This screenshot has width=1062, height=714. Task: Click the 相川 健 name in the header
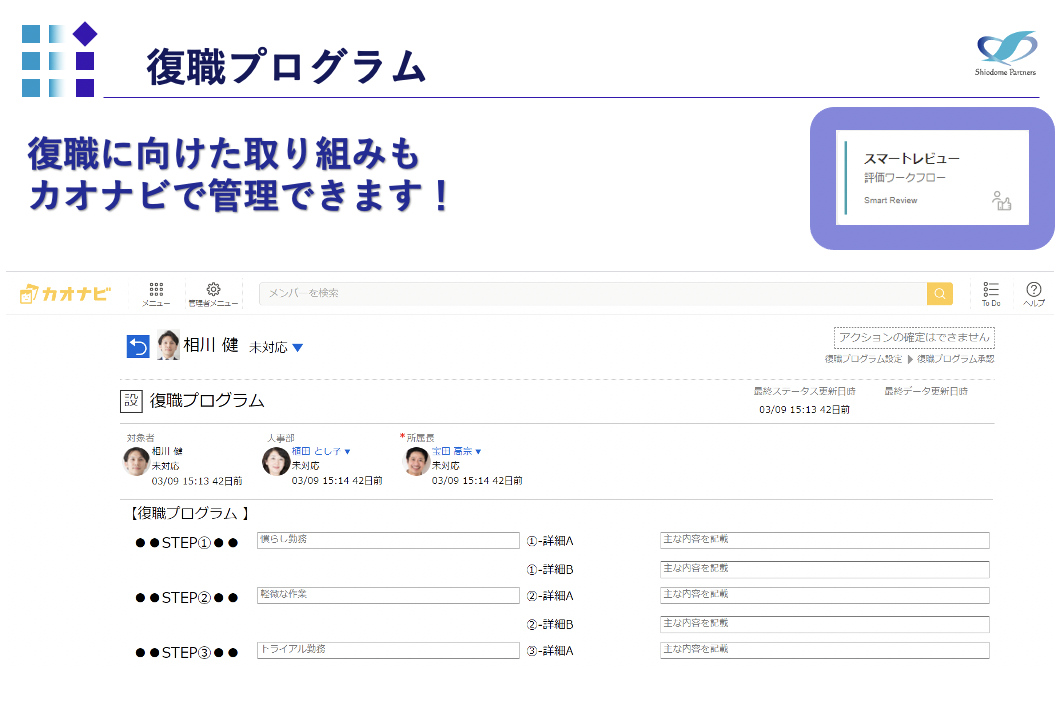click(211, 345)
